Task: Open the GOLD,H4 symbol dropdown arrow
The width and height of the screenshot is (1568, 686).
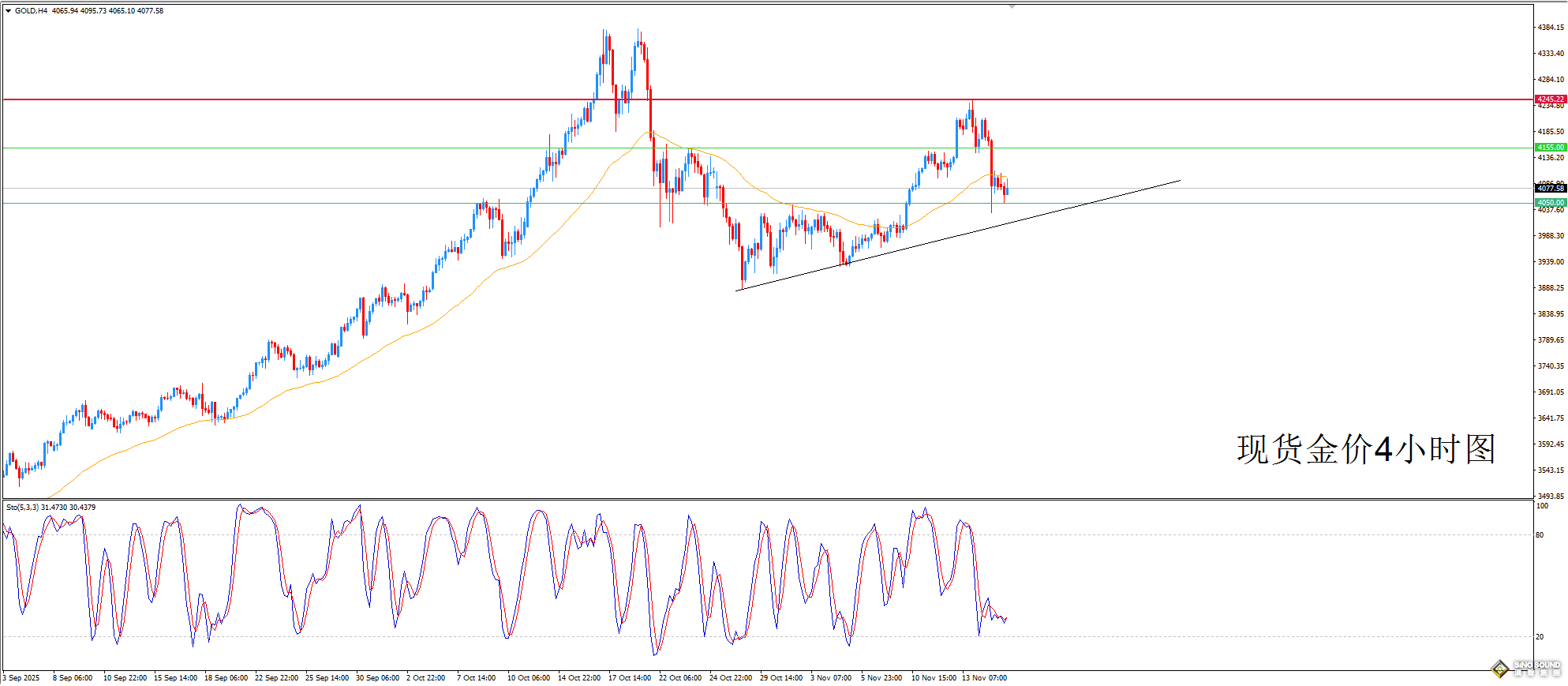Action: tap(8, 11)
